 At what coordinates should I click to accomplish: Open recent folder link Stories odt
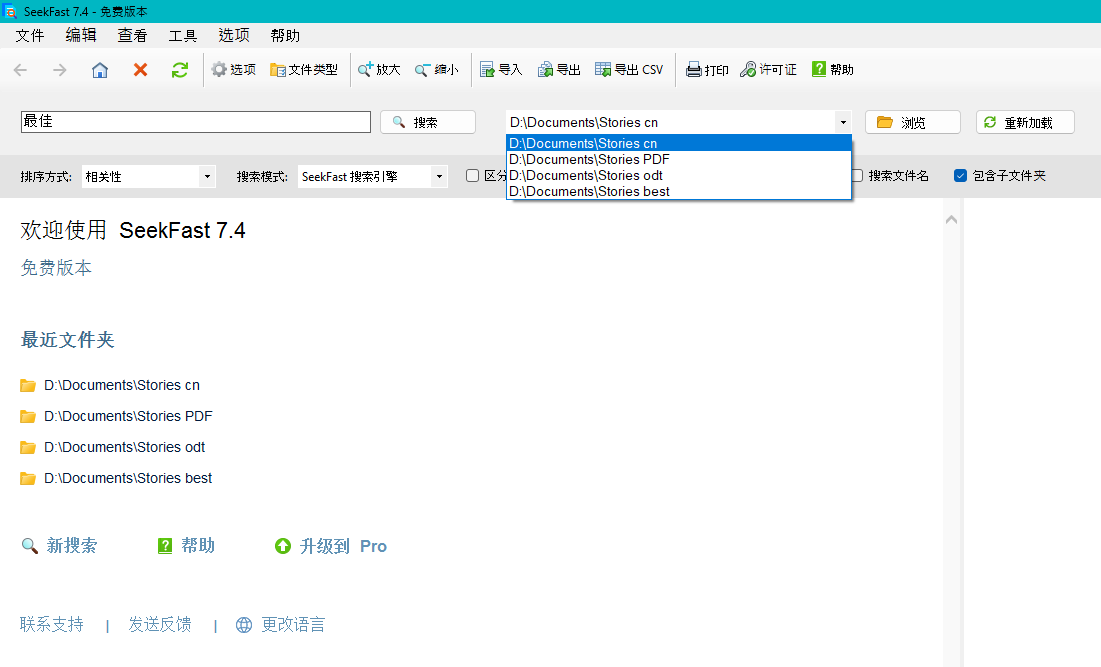124,447
